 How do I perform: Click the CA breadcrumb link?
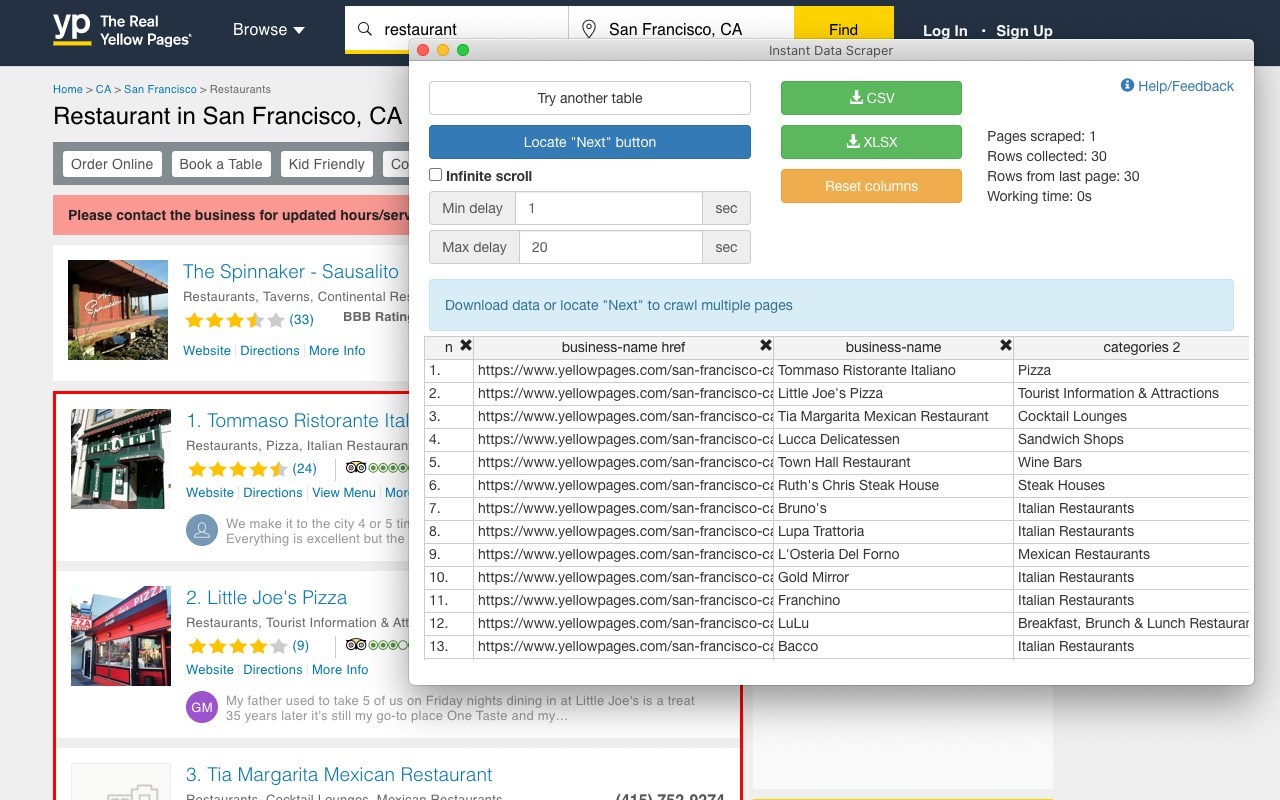[103, 89]
